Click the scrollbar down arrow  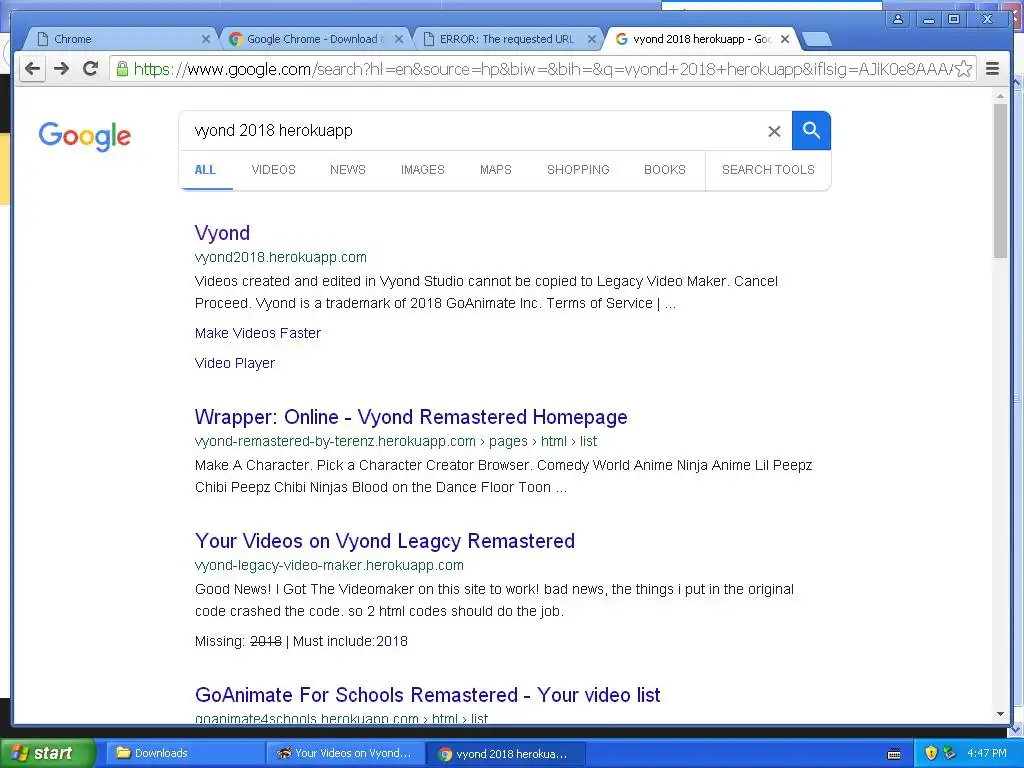pyautogui.click(x=1000, y=714)
